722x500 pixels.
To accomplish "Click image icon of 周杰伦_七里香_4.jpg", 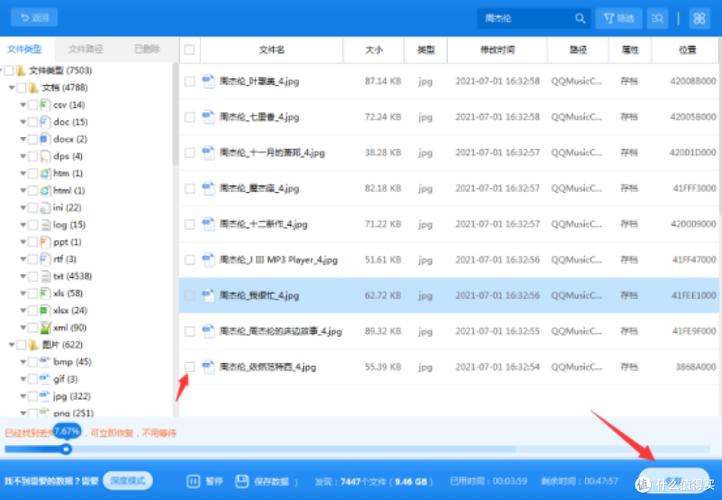I will point(209,117).
